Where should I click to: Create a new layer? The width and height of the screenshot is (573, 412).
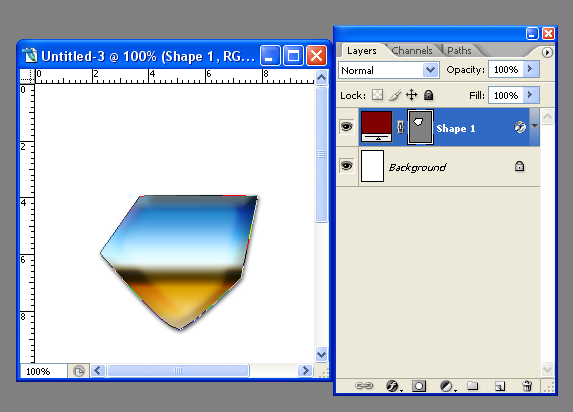(500, 386)
